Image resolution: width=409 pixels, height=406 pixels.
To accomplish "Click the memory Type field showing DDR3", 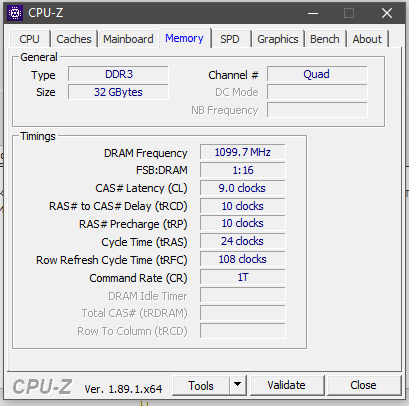I will pyautogui.click(x=118, y=74).
